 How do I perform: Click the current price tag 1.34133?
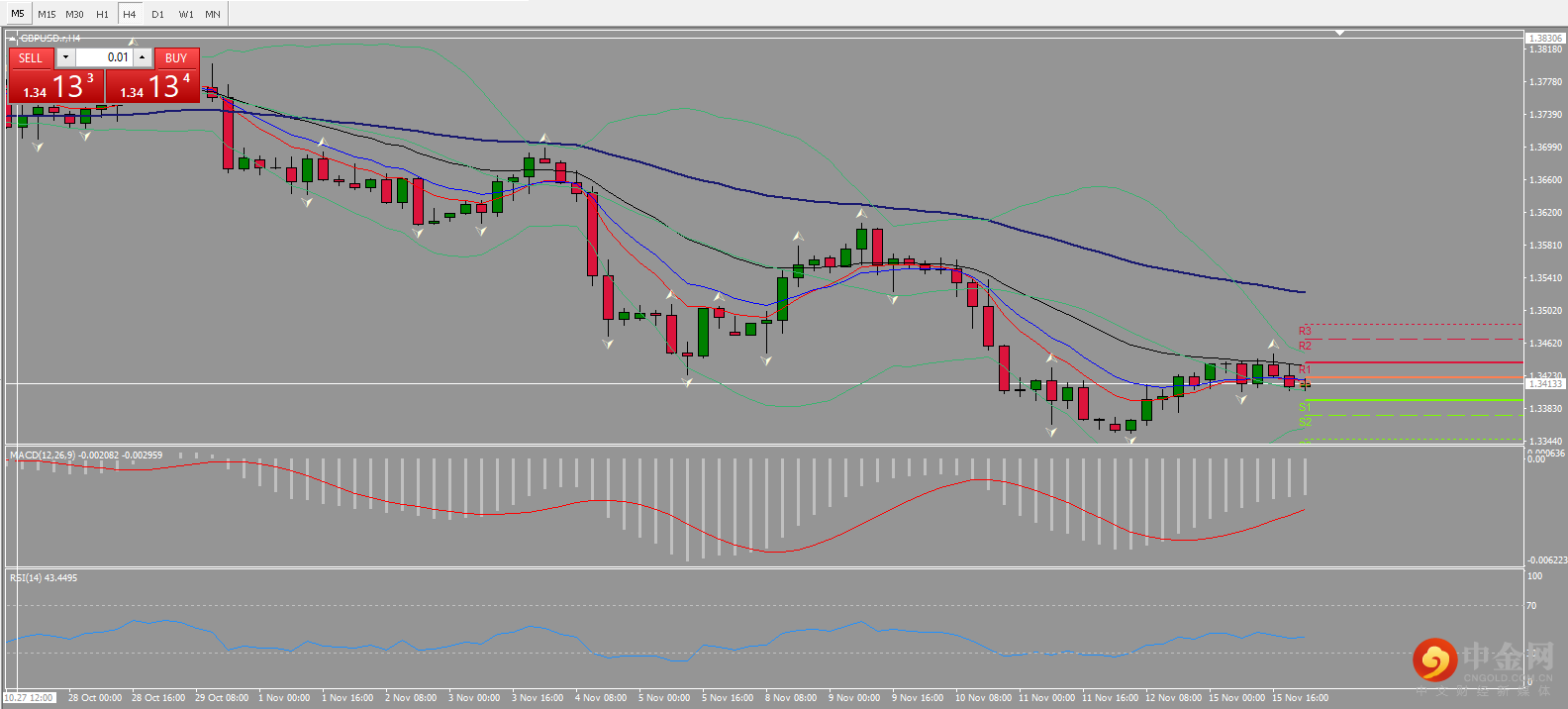[1545, 383]
